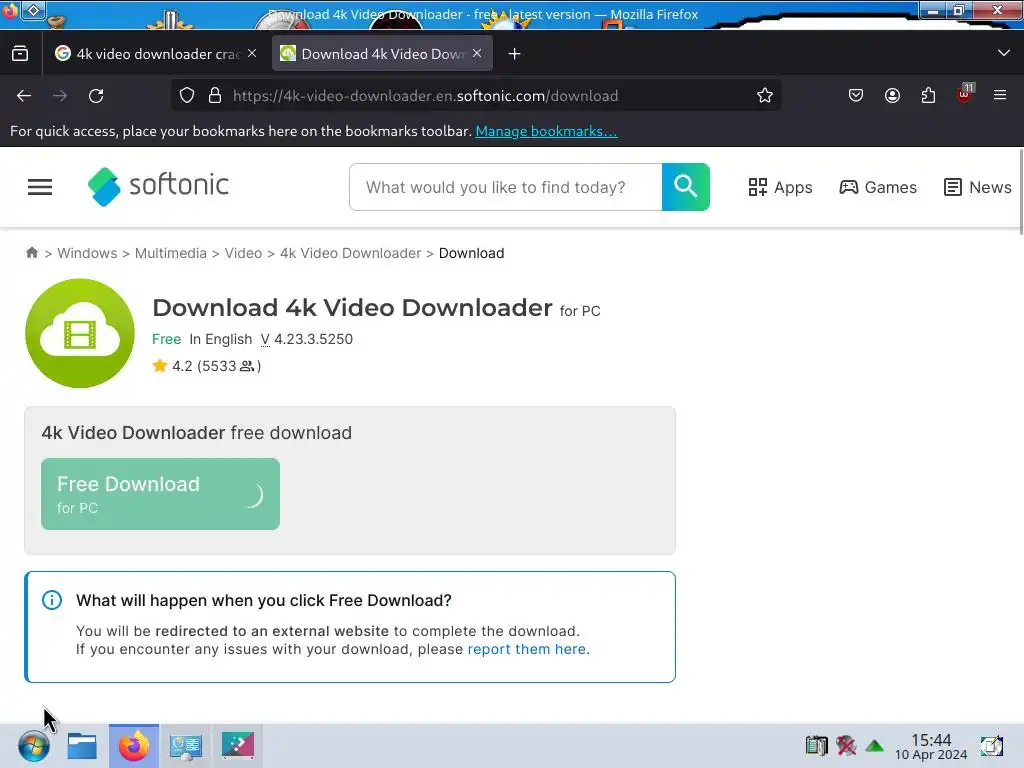Open the Start menu orb
The height and width of the screenshot is (768, 1024).
tap(33, 746)
